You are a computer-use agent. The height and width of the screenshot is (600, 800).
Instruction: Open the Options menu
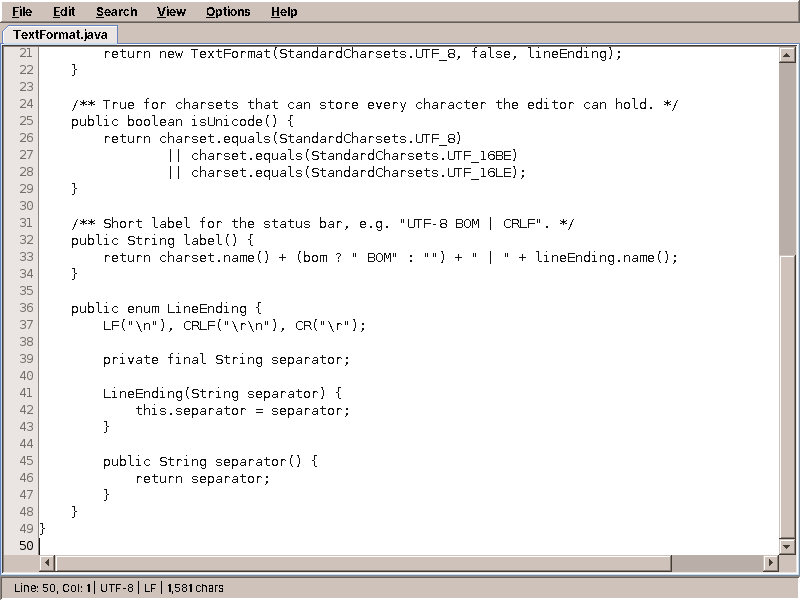[x=228, y=12]
